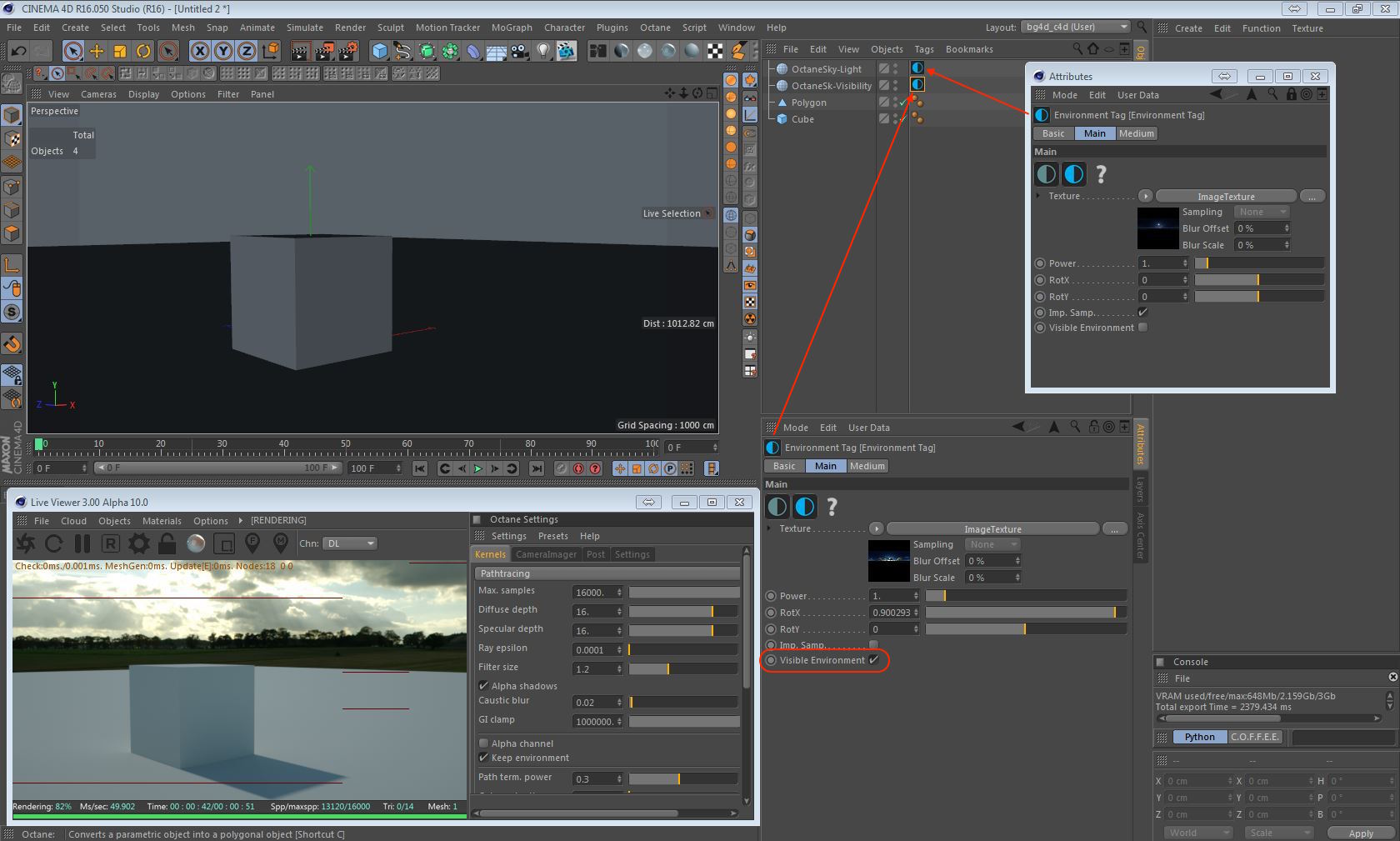Viewport: 1400px width, 841px height.
Task: Uncheck Imp. Samp. in floating Attributes window
Action: (1142, 313)
